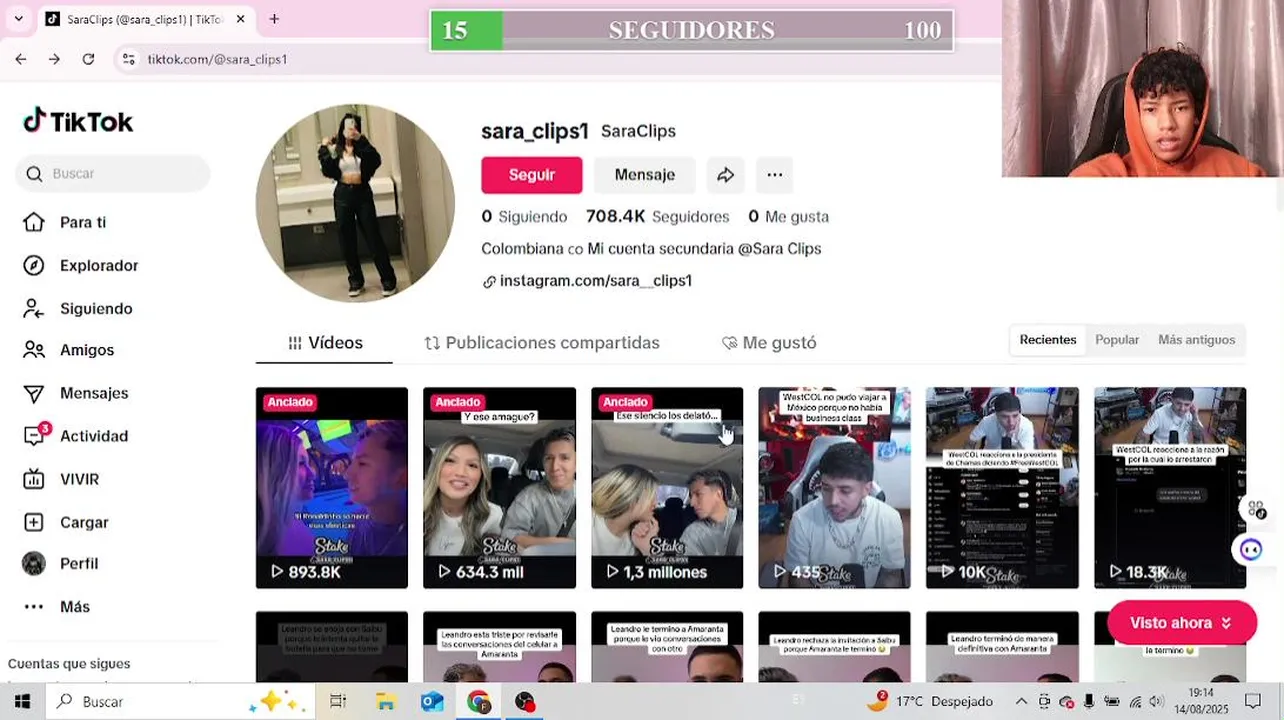The width and height of the screenshot is (1284, 720).
Task: Click the Cuentas que sigues heading
Action: 69,664
